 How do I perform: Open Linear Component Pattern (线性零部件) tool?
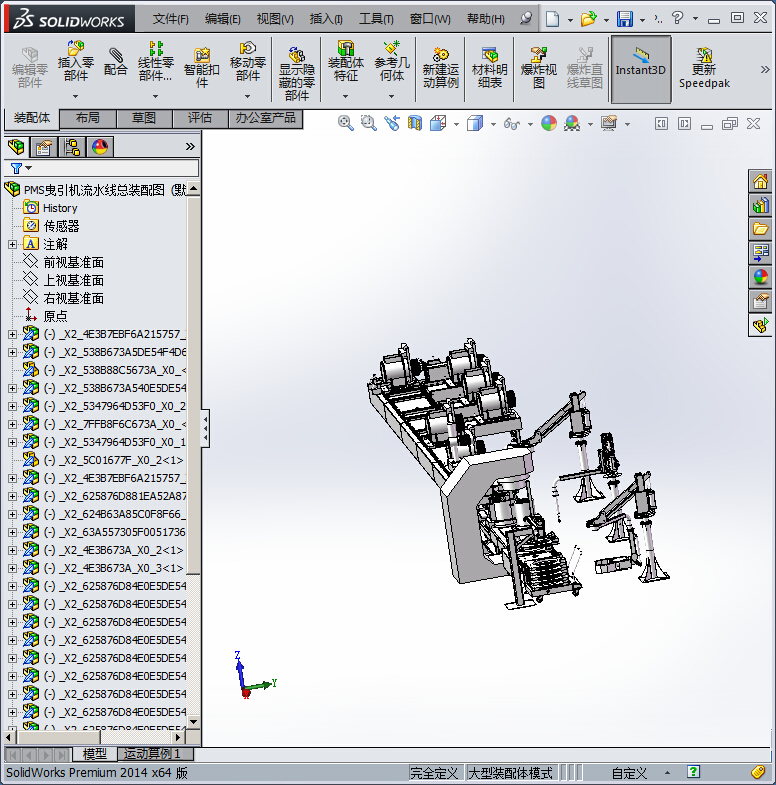tap(156, 62)
